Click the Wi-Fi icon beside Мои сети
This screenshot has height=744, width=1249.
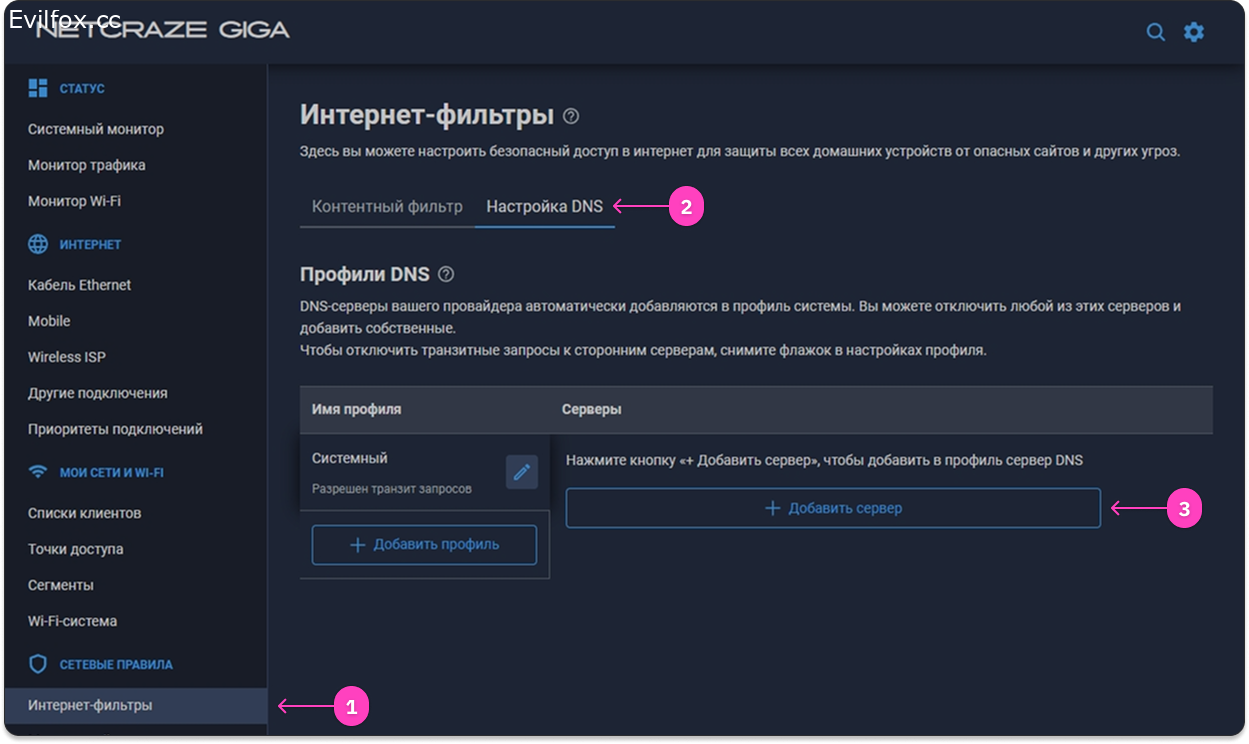tap(38, 472)
